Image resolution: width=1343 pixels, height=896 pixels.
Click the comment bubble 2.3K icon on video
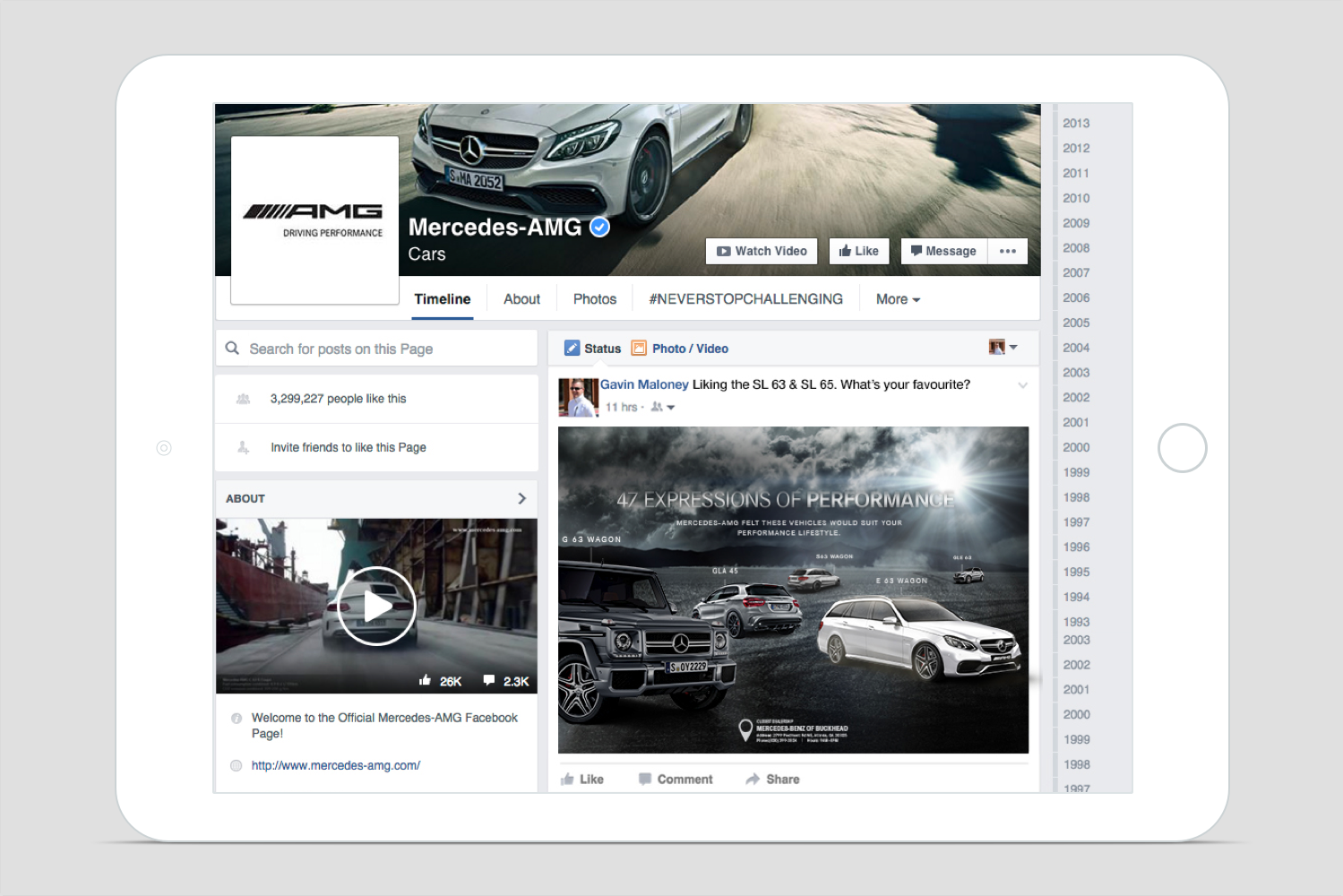click(x=488, y=680)
